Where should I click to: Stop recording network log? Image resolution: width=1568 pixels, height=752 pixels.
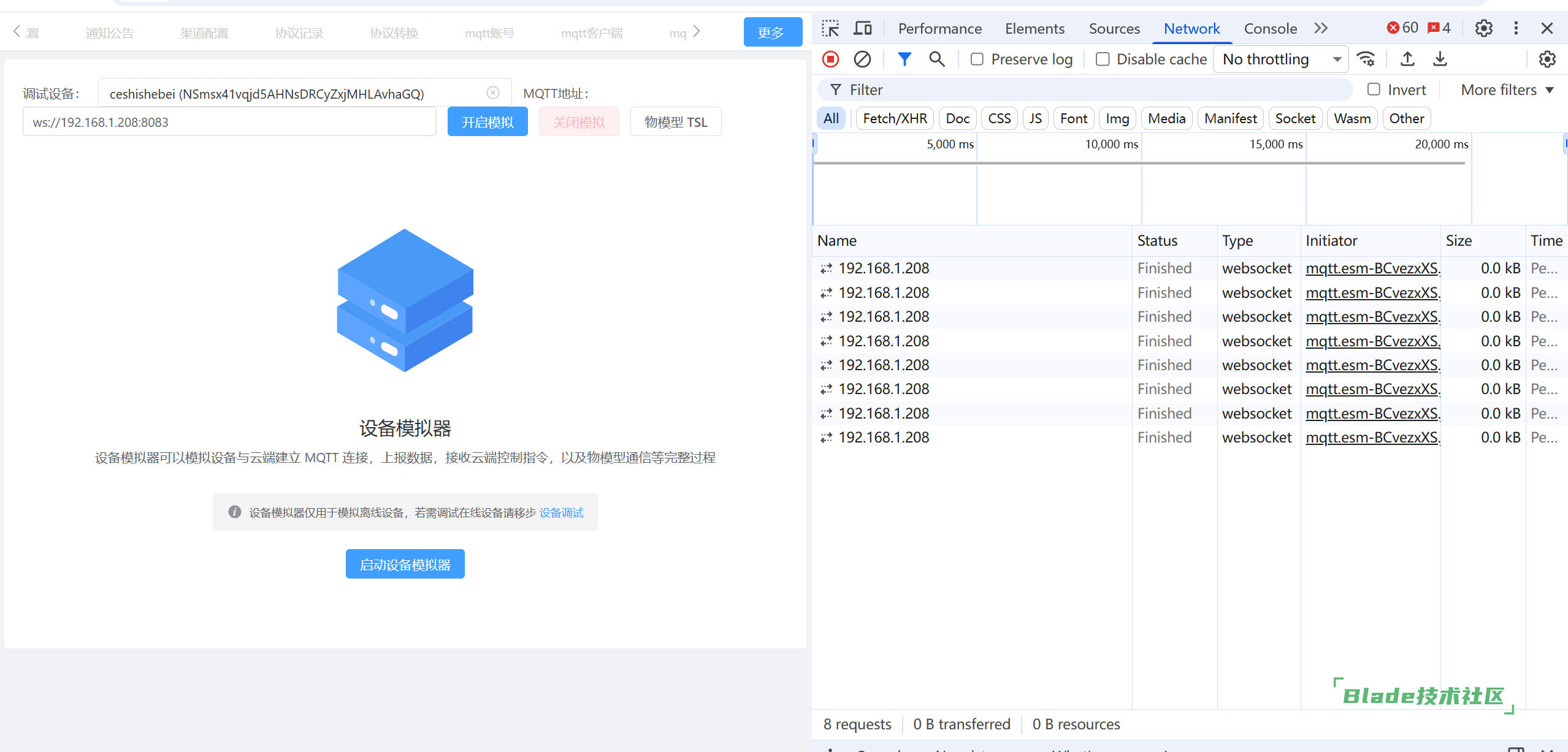pyautogui.click(x=830, y=59)
